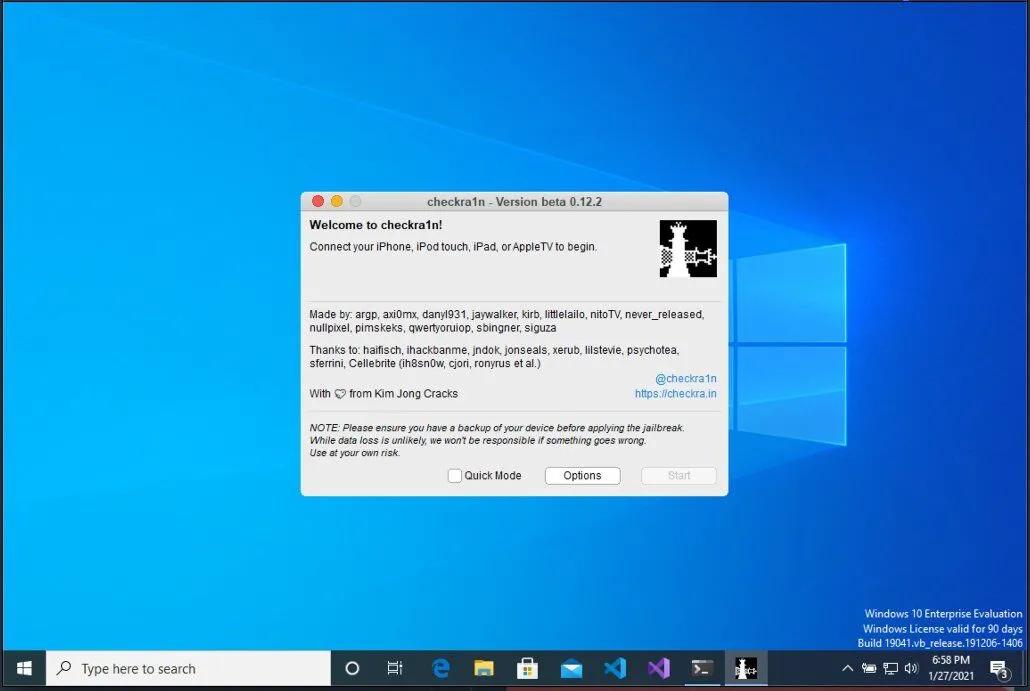Open Visual Studio Code from the taskbar
1030x691 pixels.
614,668
